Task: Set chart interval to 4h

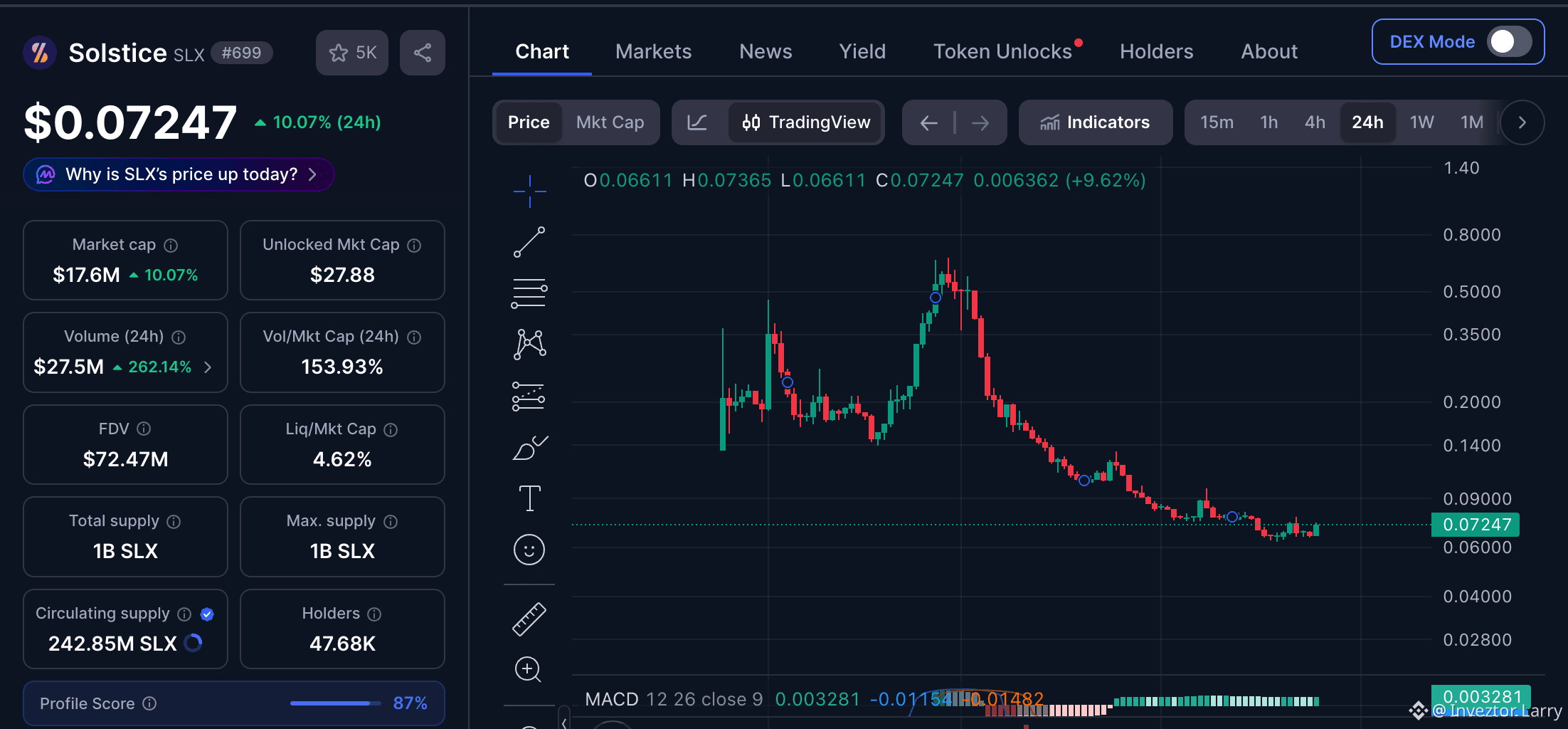Action: click(1315, 122)
